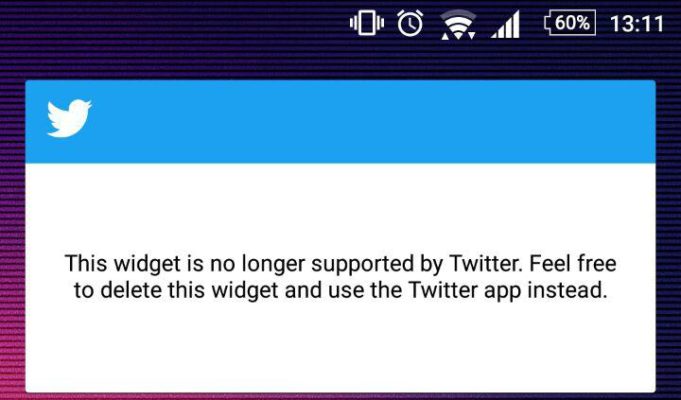Tap the empty white space above widget message

point(340,208)
